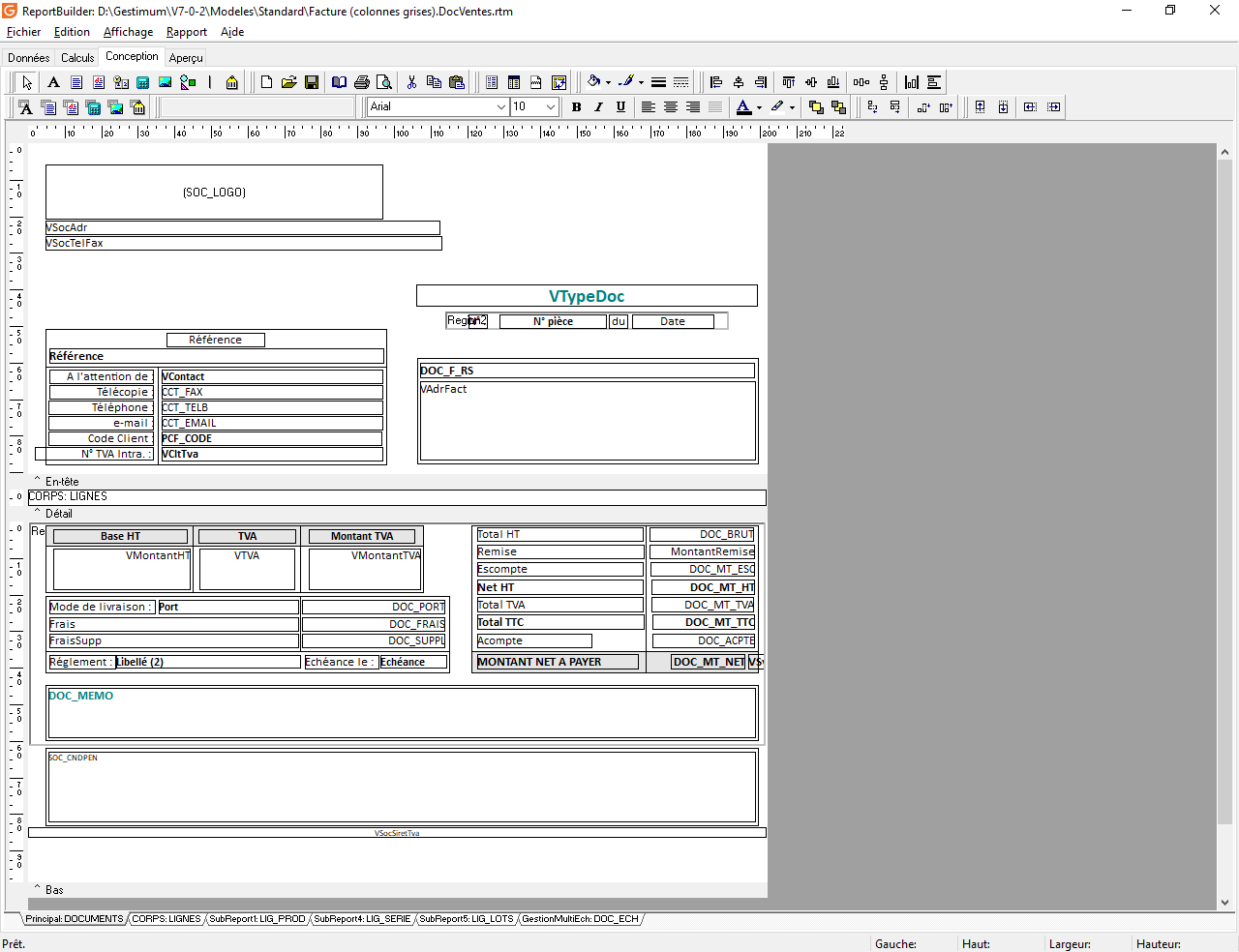Open the Fichier menu
Image resolution: width=1239 pixels, height=952 pixels.
pos(24,32)
